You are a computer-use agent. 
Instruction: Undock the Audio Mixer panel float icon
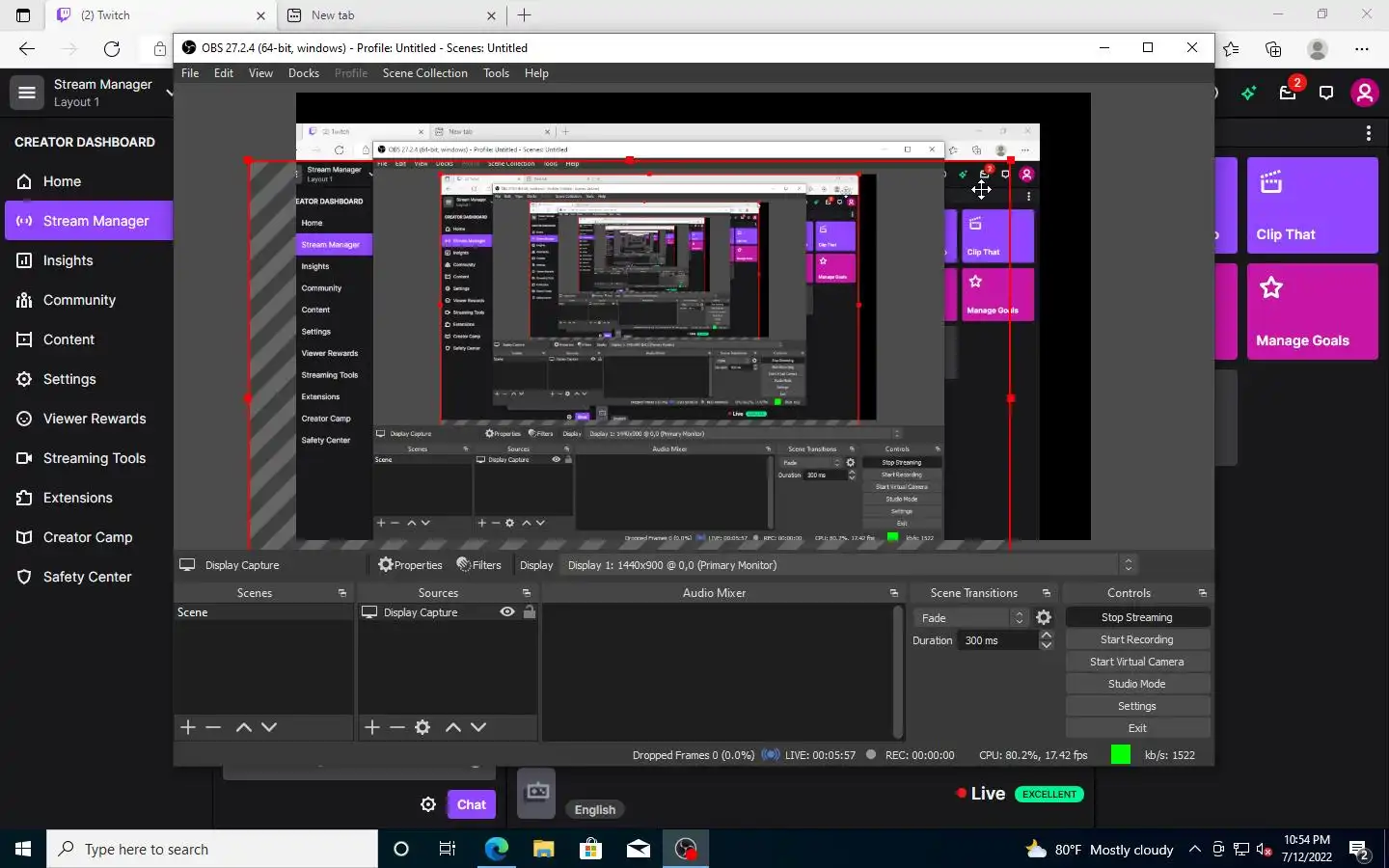point(894,593)
